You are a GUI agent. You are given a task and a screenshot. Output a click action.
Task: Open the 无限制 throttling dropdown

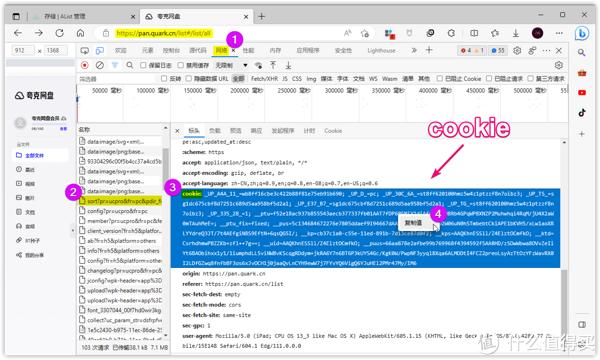point(231,65)
